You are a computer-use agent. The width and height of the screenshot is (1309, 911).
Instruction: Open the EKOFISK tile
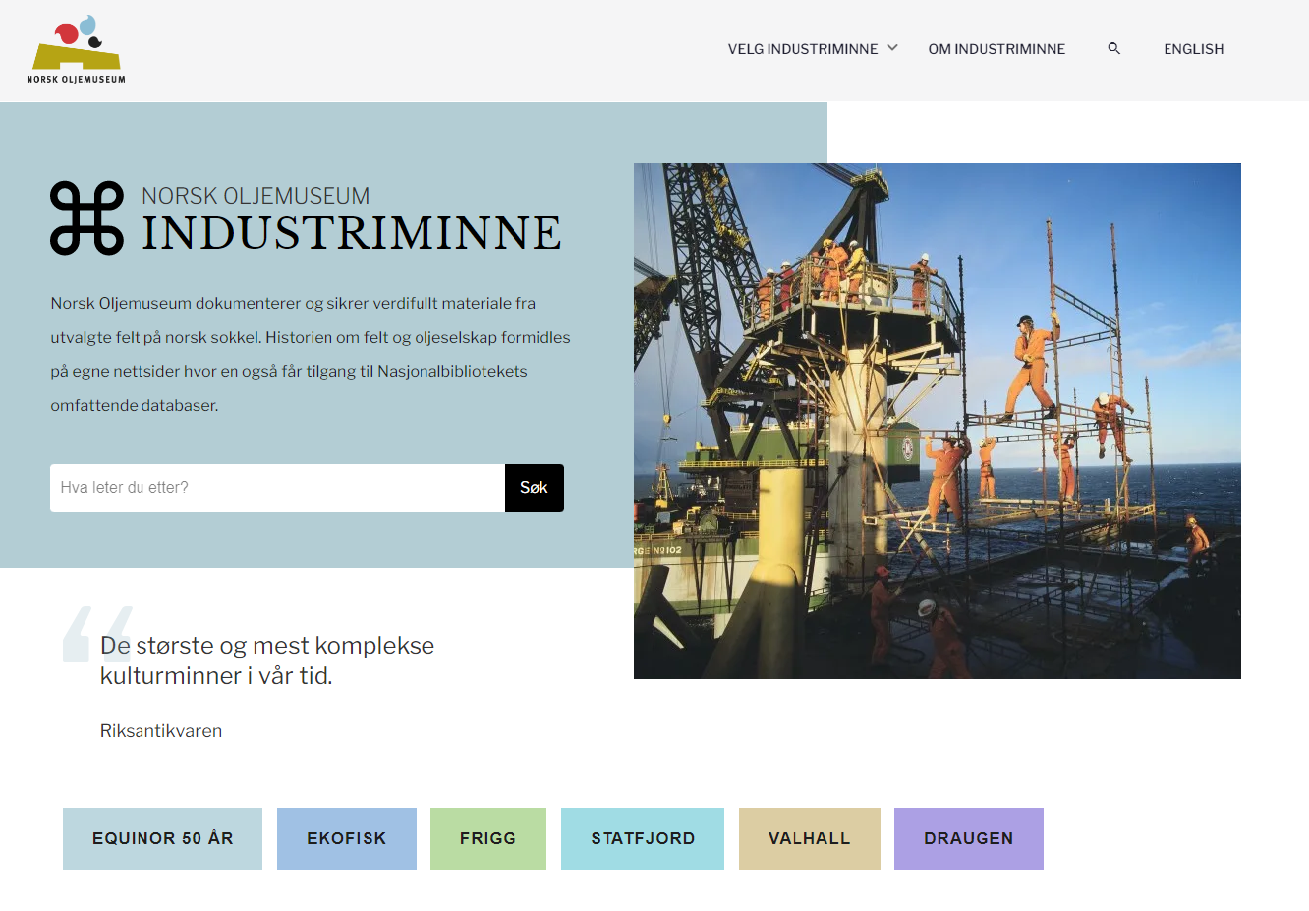[x=347, y=839]
